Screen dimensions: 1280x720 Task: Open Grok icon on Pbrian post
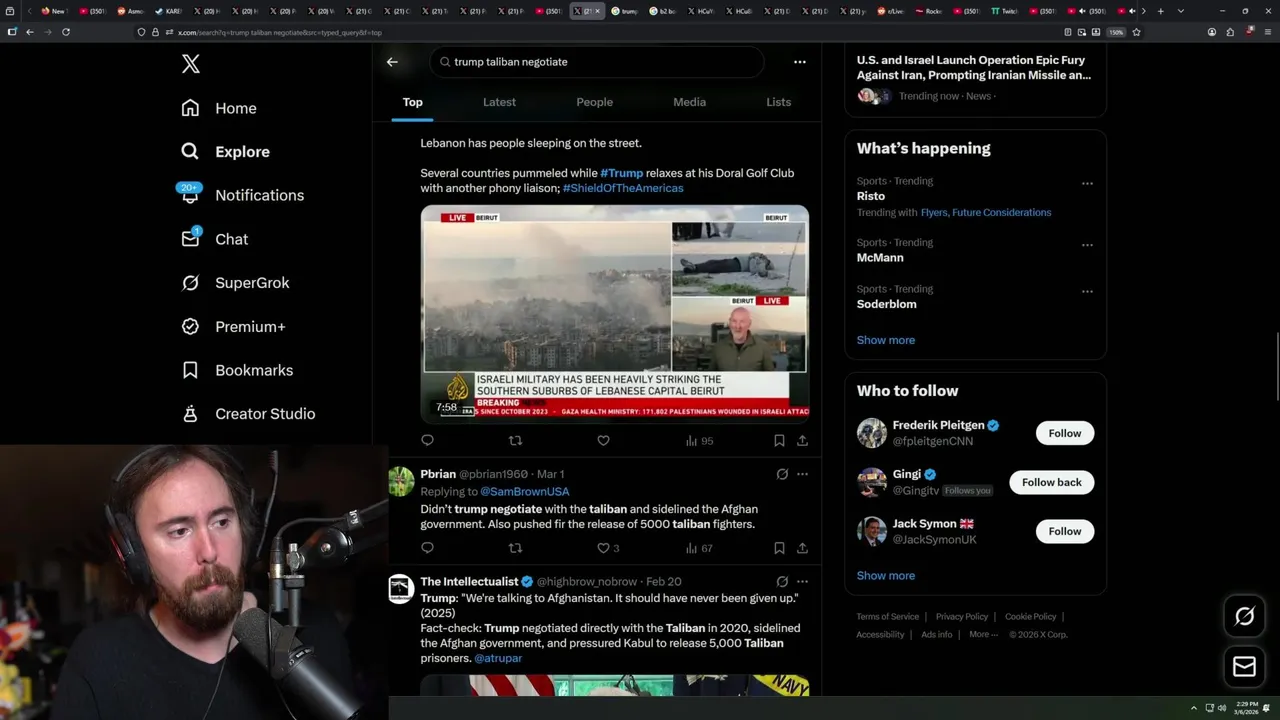click(782, 474)
